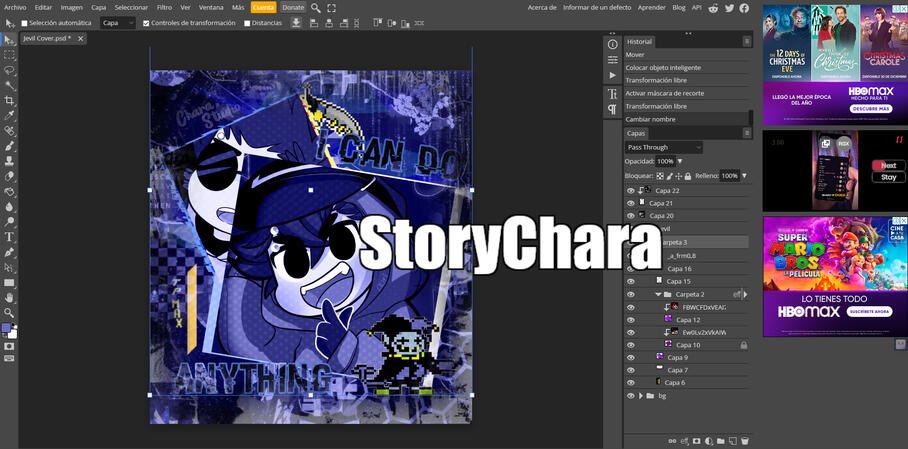Open the Pass Through blend mode dropdown
The height and width of the screenshot is (449, 908).
pos(664,147)
